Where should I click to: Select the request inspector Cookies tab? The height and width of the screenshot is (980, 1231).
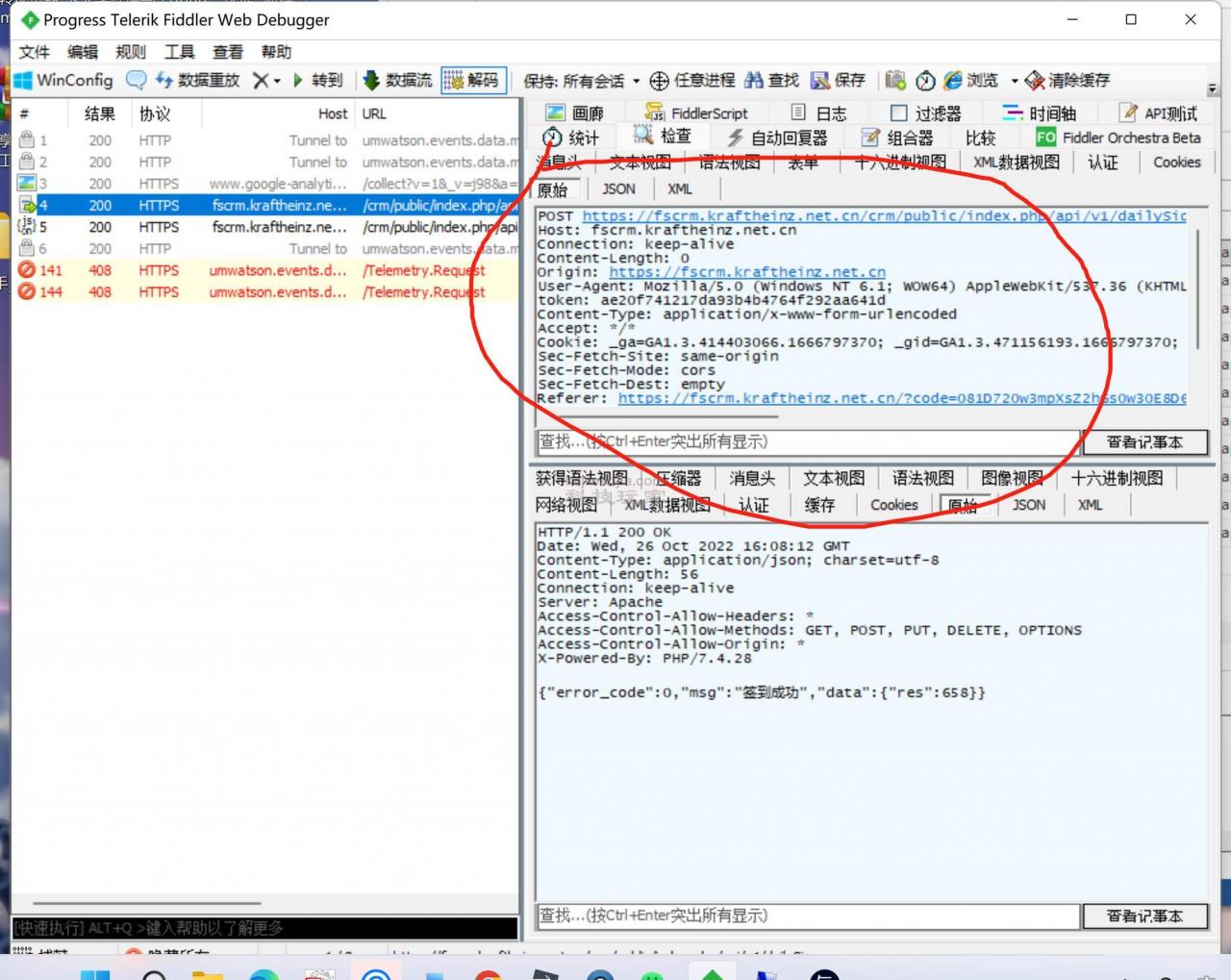(x=1177, y=162)
